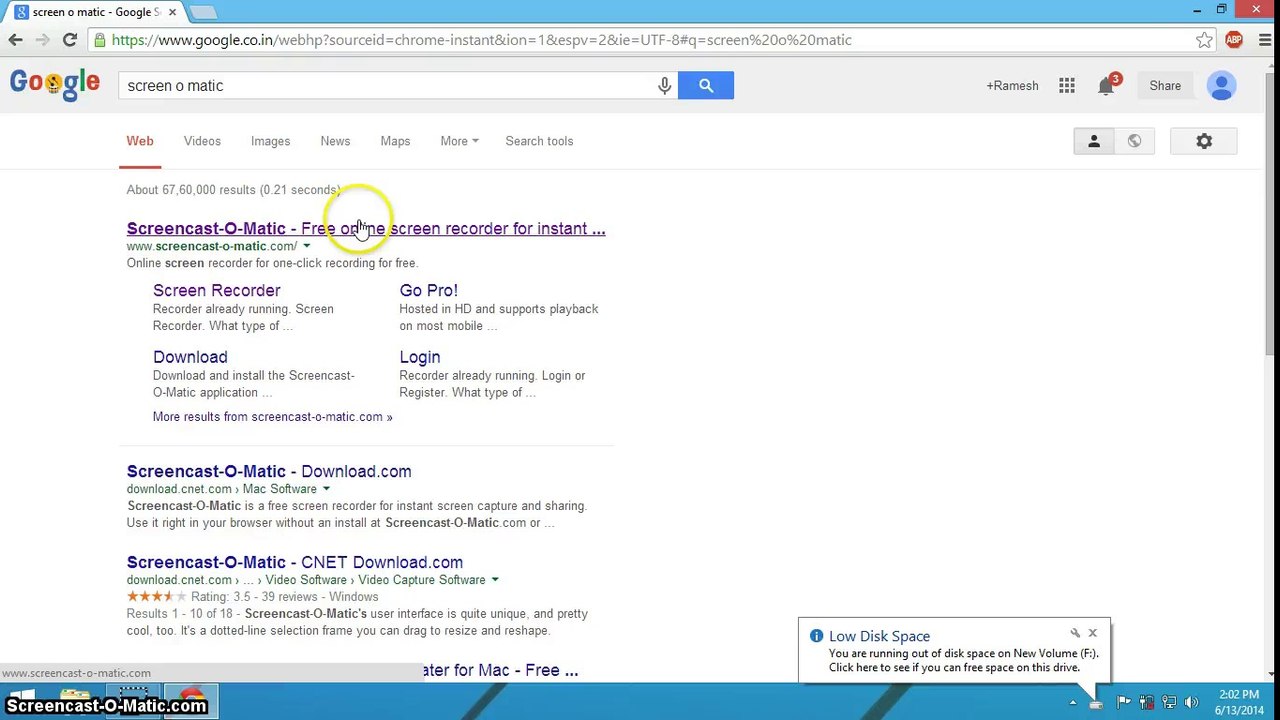View Google notifications bell

pyautogui.click(x=1106, y=86)
